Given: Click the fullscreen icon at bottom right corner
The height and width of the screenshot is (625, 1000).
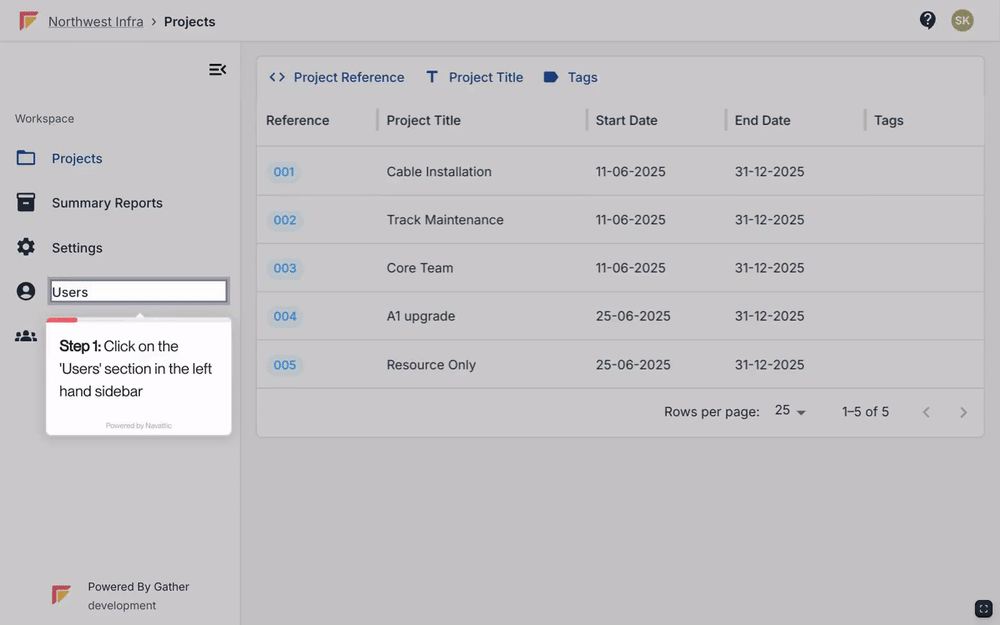Looking at the screenshot, I should coord(983,608).
